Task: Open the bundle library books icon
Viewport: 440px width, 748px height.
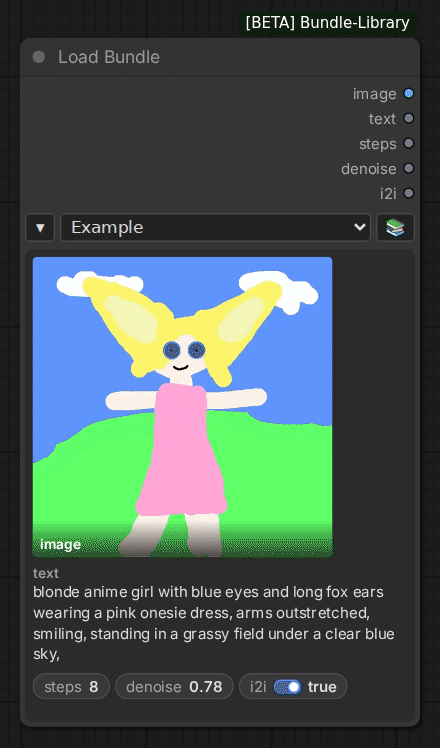Action: (395, 228)
